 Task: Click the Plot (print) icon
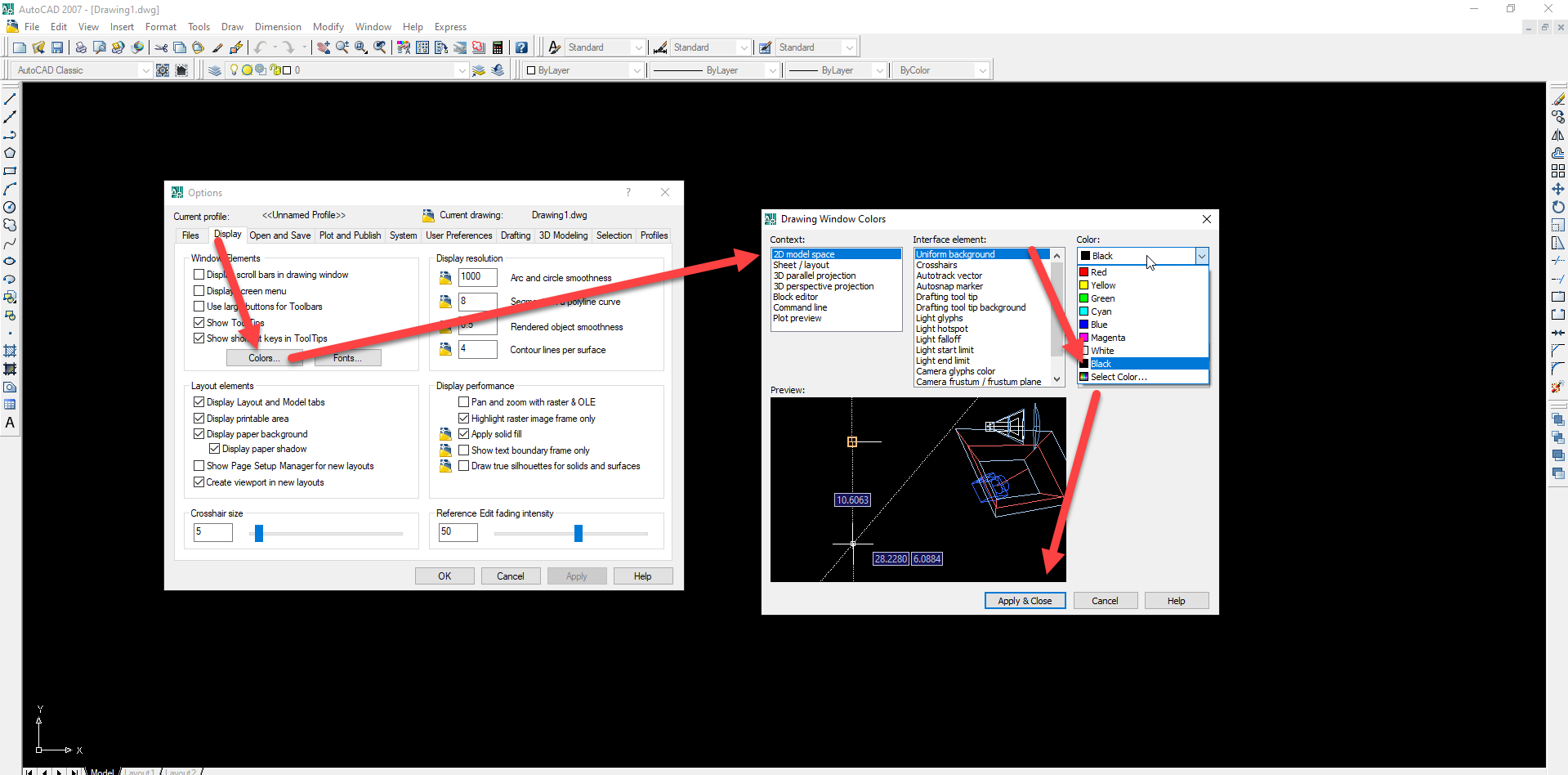[80, 47]
